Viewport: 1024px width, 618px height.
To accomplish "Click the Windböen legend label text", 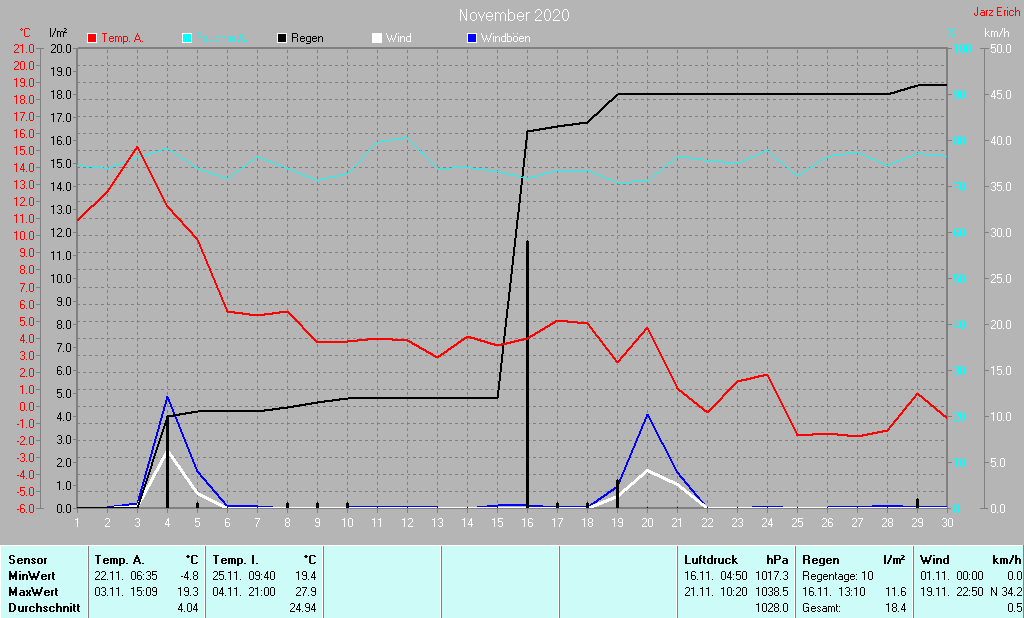I will [x=506, y=38].
